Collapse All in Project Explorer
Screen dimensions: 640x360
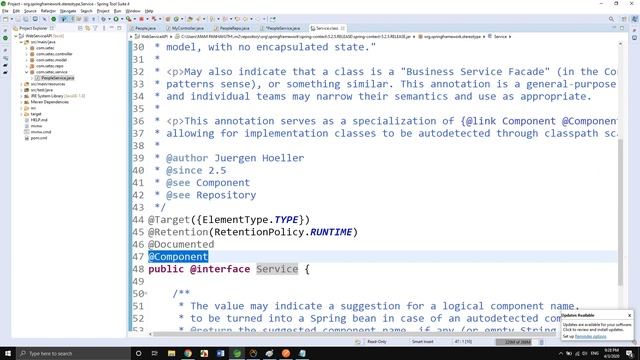point(80,28)
